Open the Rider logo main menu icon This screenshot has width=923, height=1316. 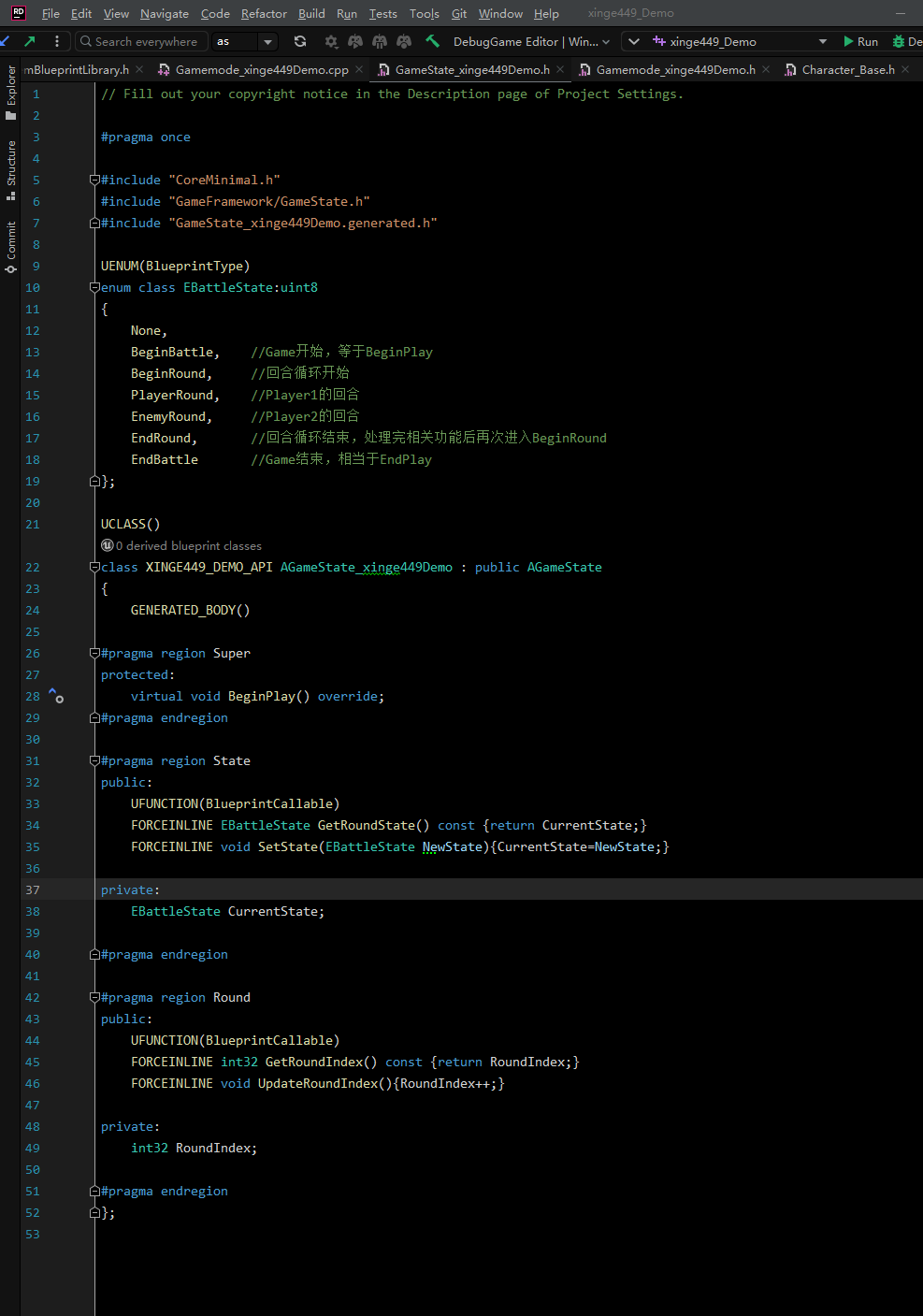point(18,13)
